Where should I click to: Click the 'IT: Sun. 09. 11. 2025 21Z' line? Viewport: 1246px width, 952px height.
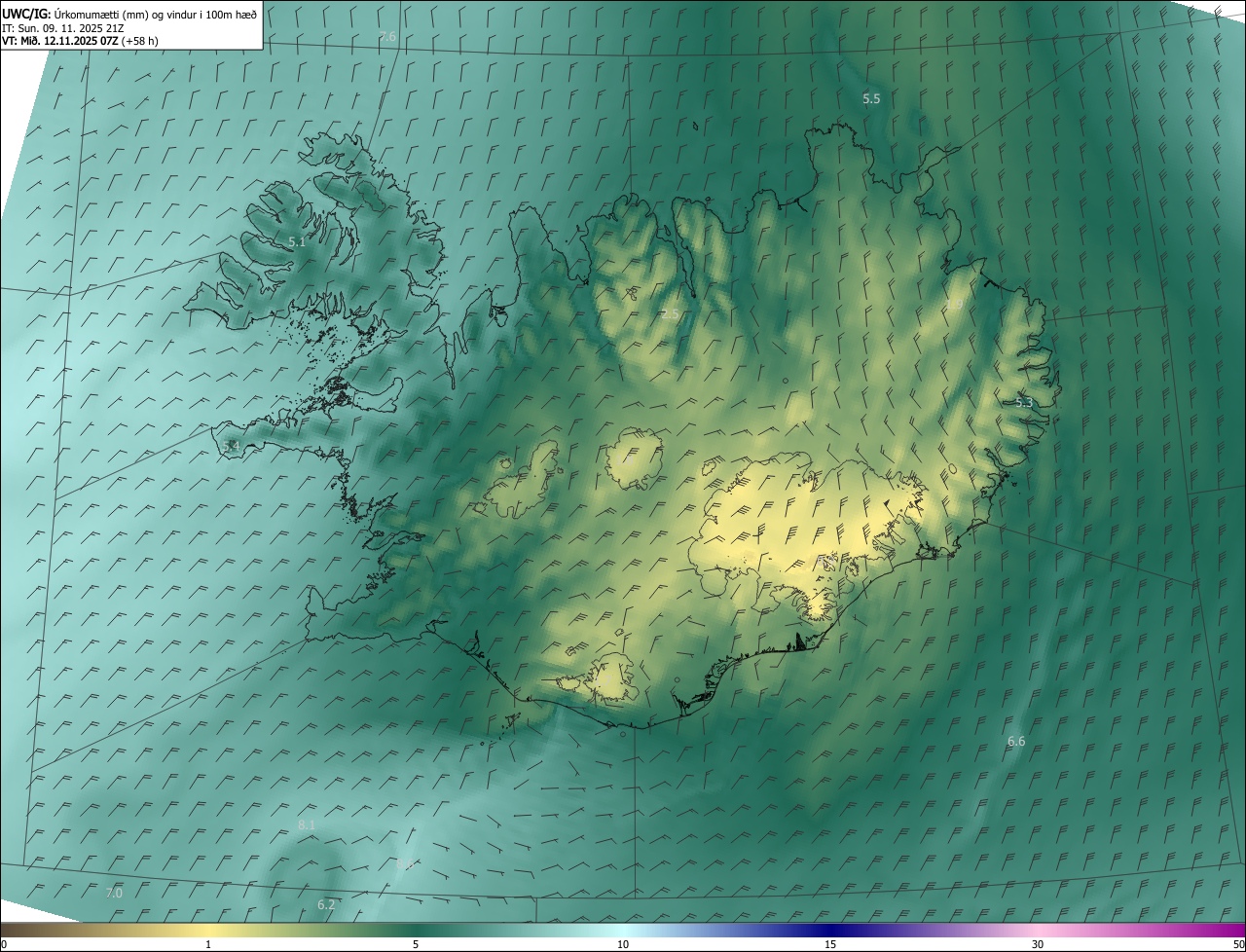pyautogui.click(x=65, y=27)
